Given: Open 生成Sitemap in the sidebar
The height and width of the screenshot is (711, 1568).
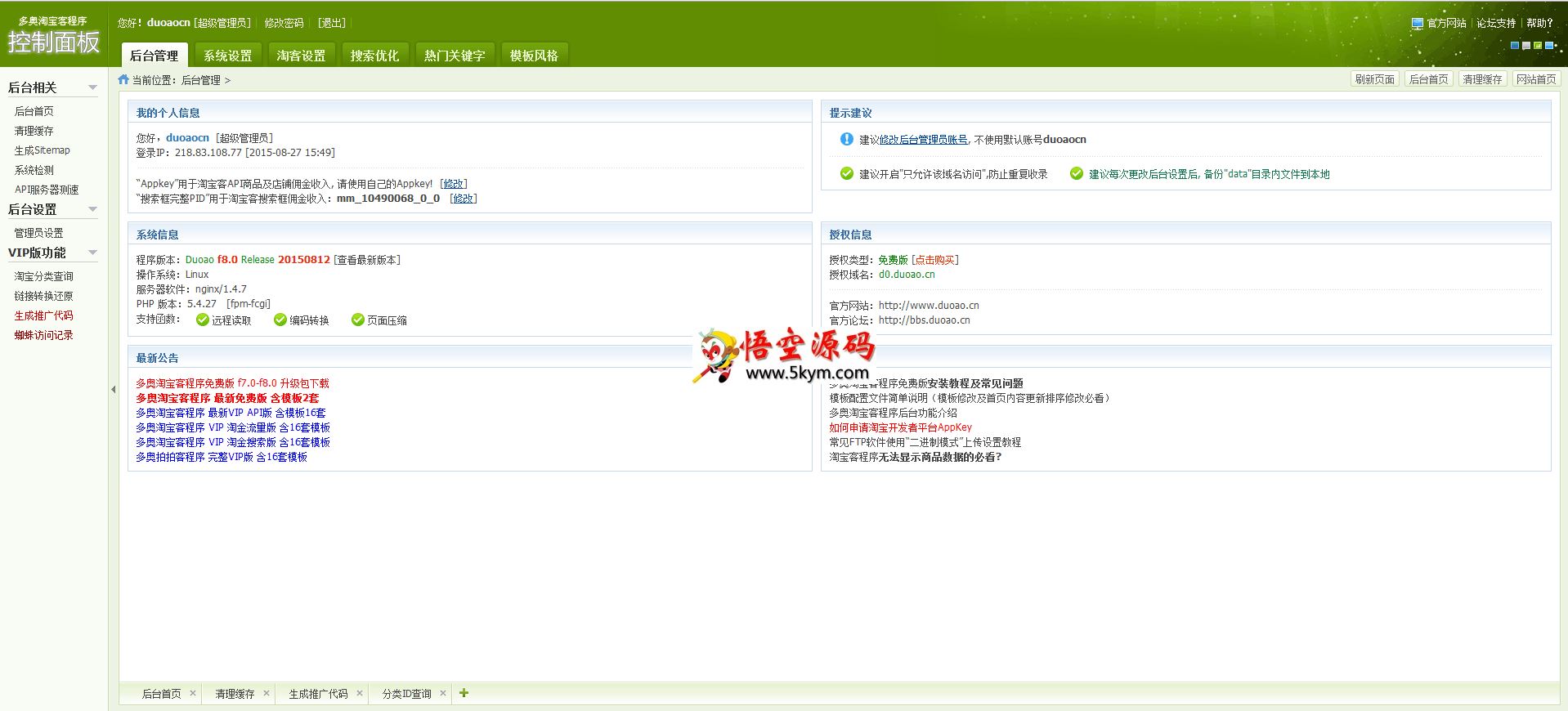Looking at the screenshot, I should pos(43,150).
